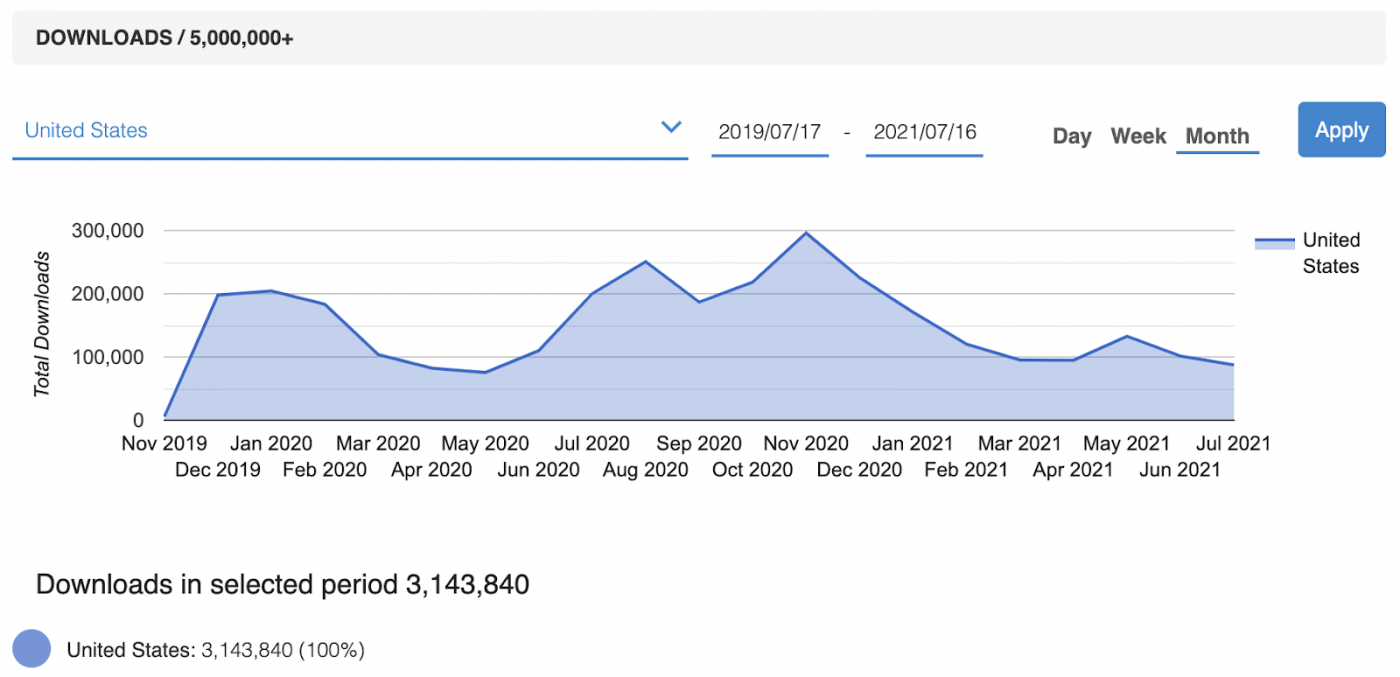Click the Aug 2020 x-axis label
Image resolution: width=1400 pixels, height=677 pixels.
[x=645, y=470]
